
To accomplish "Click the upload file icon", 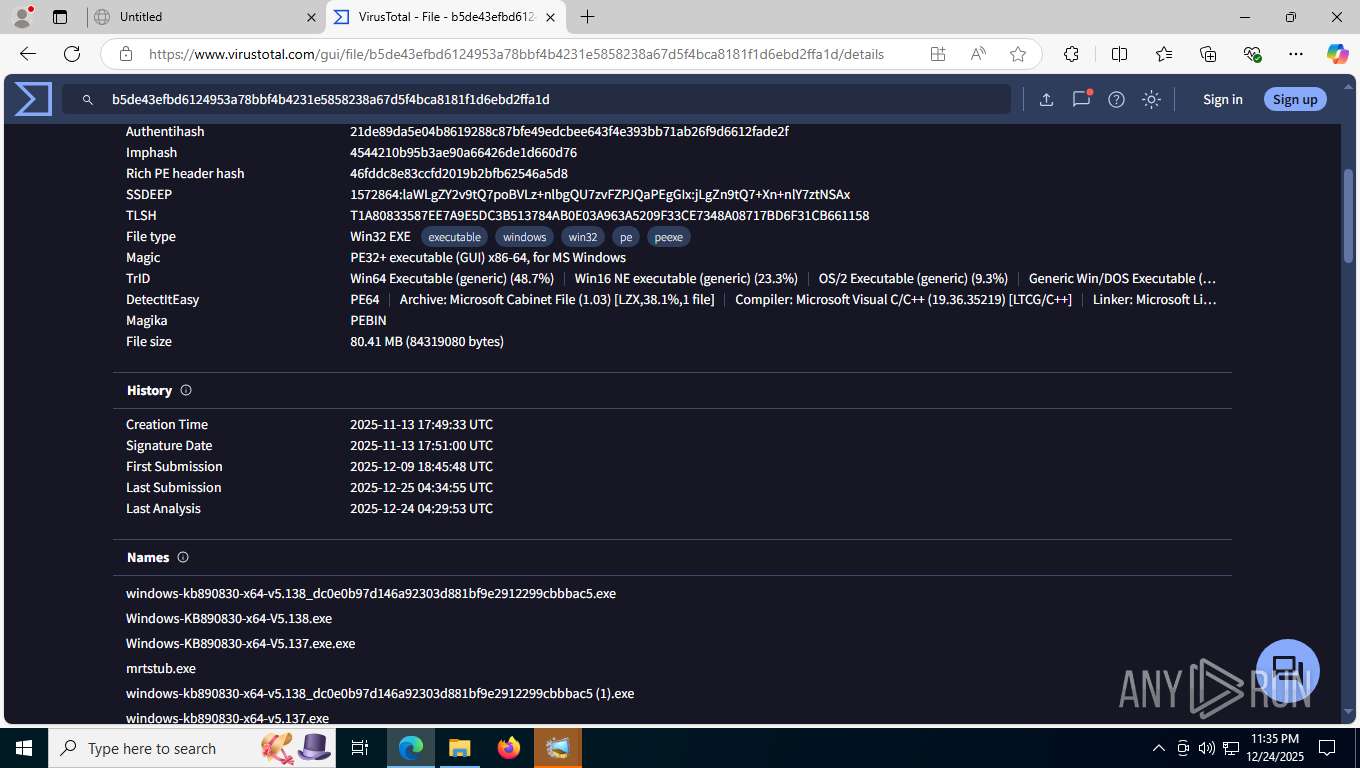I will click(1046, 99).
